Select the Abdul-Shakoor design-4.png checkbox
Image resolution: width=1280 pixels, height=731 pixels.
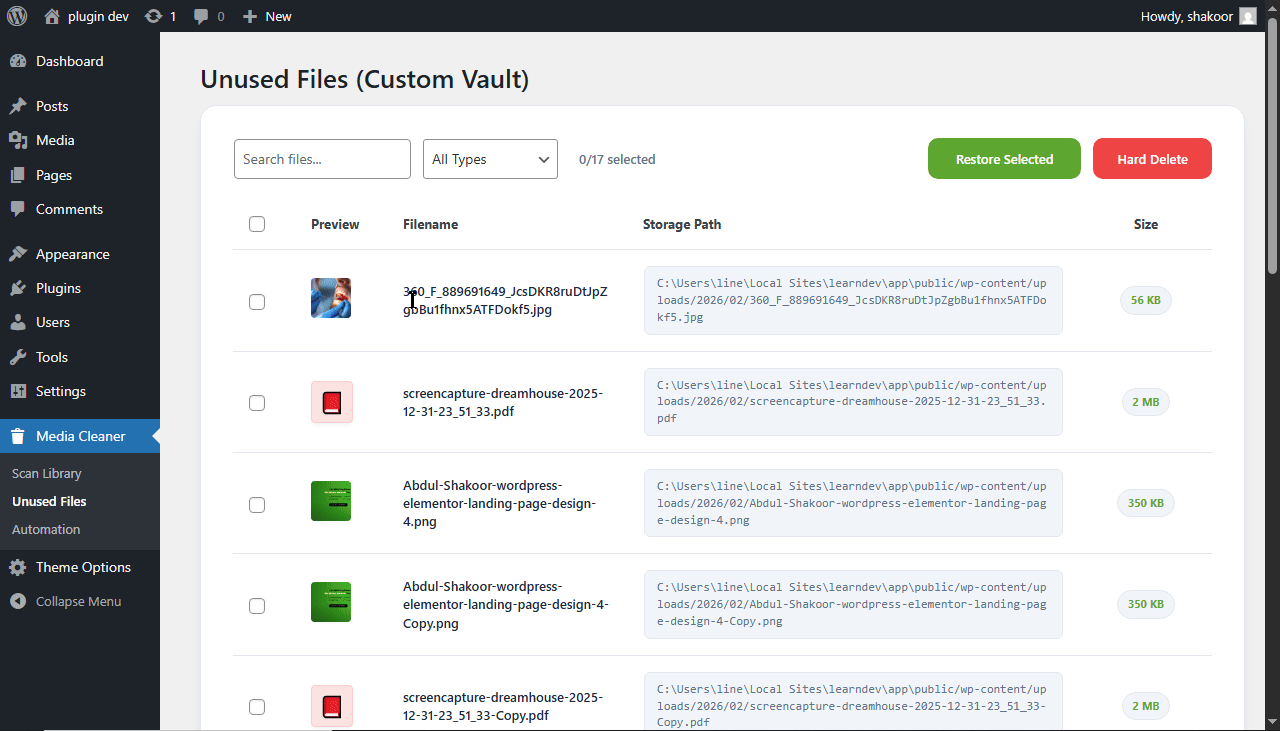[257, 504]
